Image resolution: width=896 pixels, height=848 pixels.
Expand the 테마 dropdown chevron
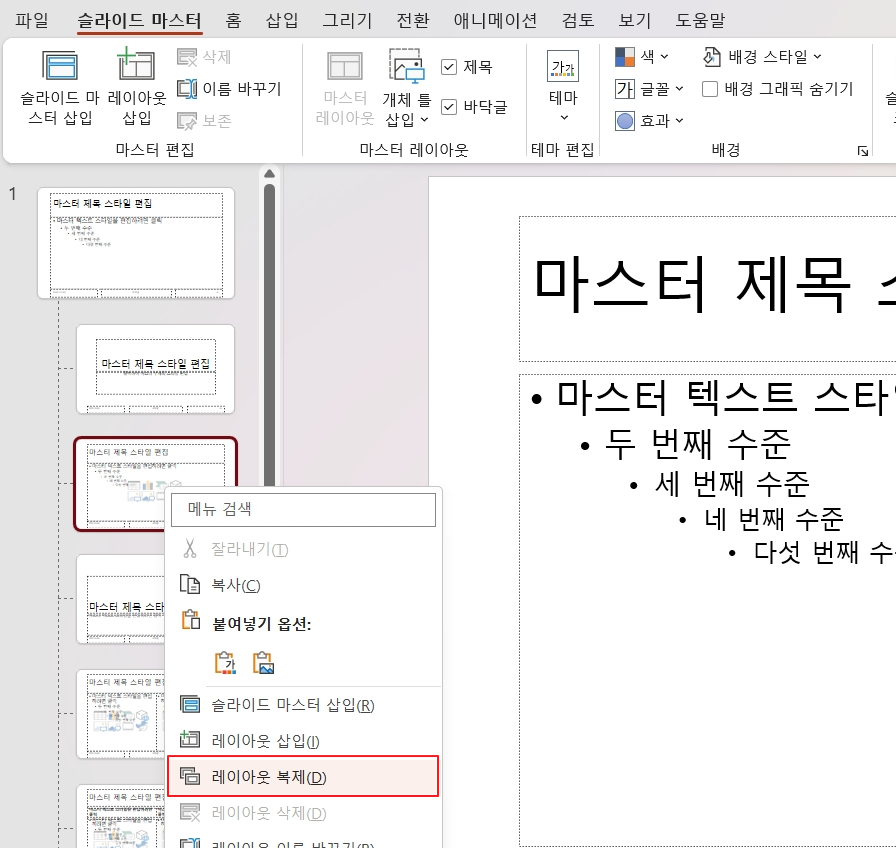564,118
